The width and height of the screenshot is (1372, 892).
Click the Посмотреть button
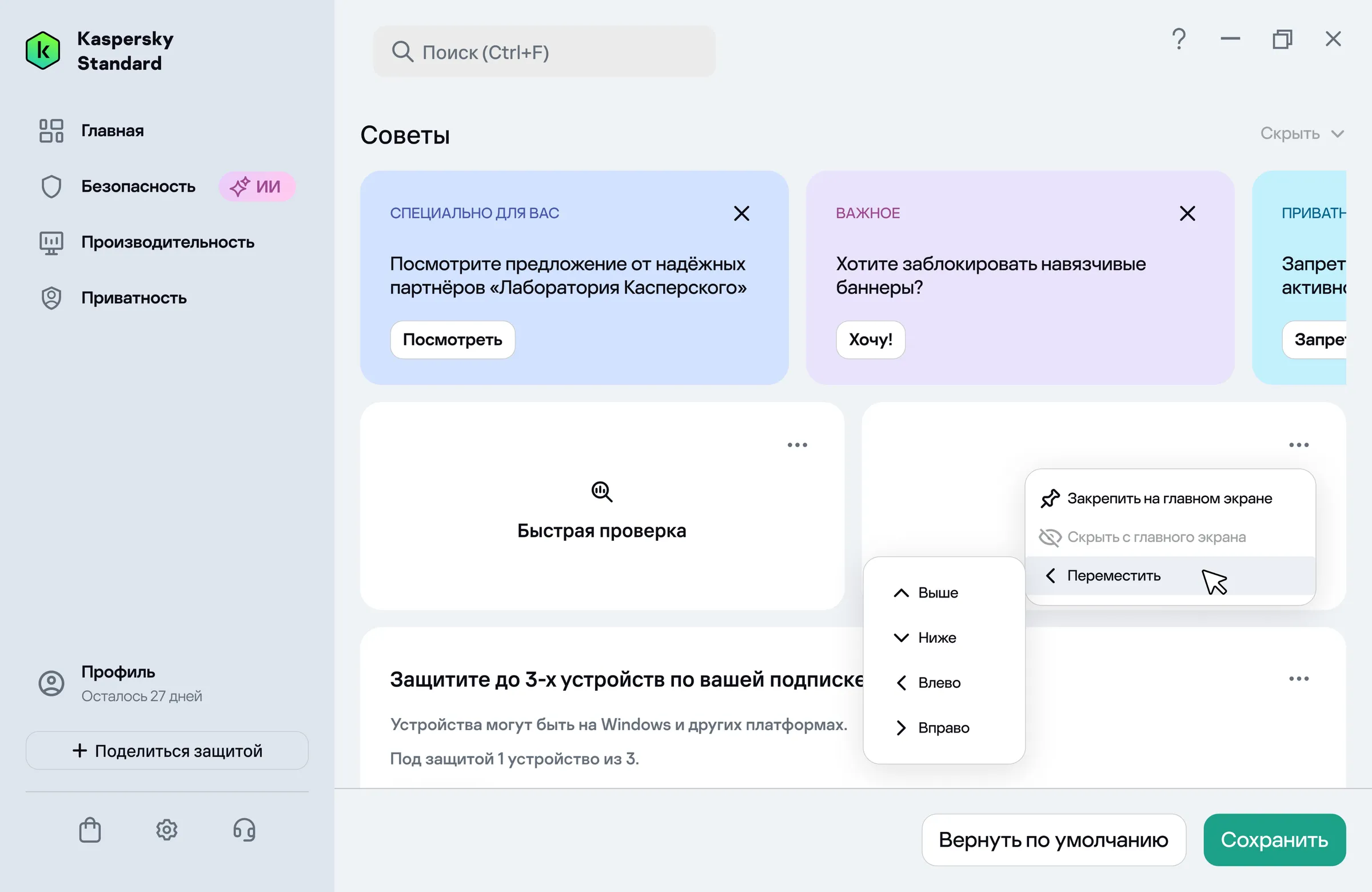coord(453,340)
